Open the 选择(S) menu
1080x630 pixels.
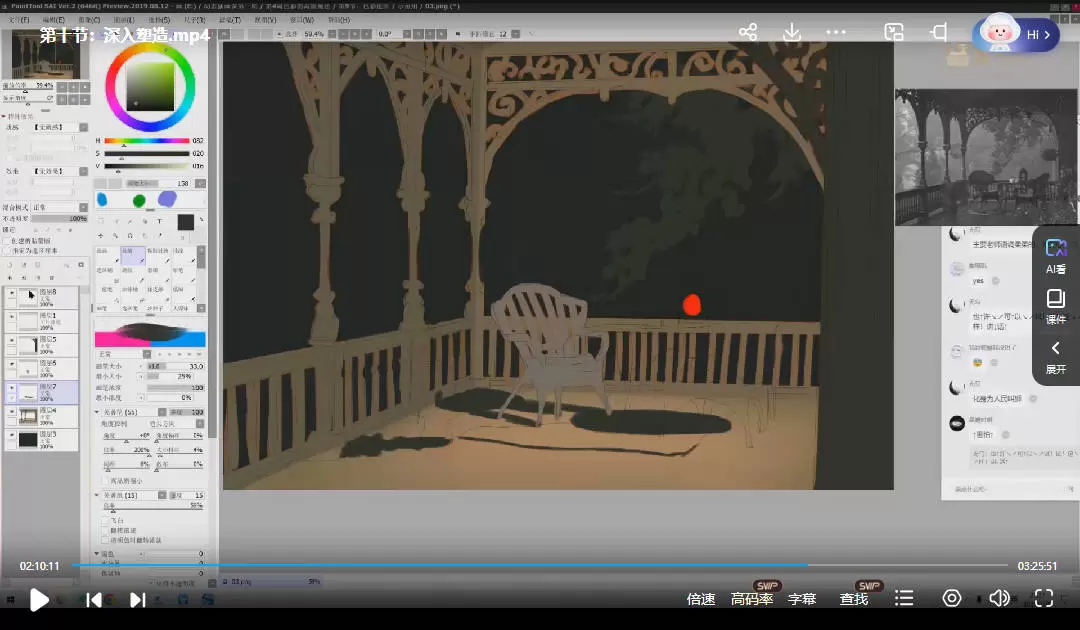pyautogui.click(x=159, y=20)
